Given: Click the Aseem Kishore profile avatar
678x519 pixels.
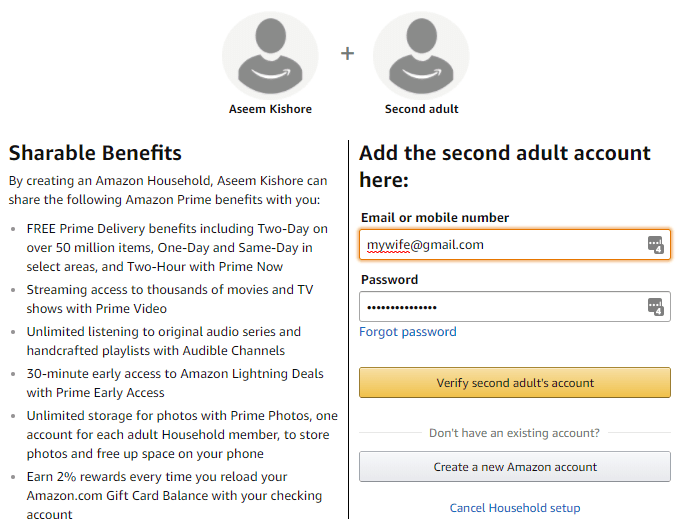Looking at the screenshot, I should (x=270, y=54).
